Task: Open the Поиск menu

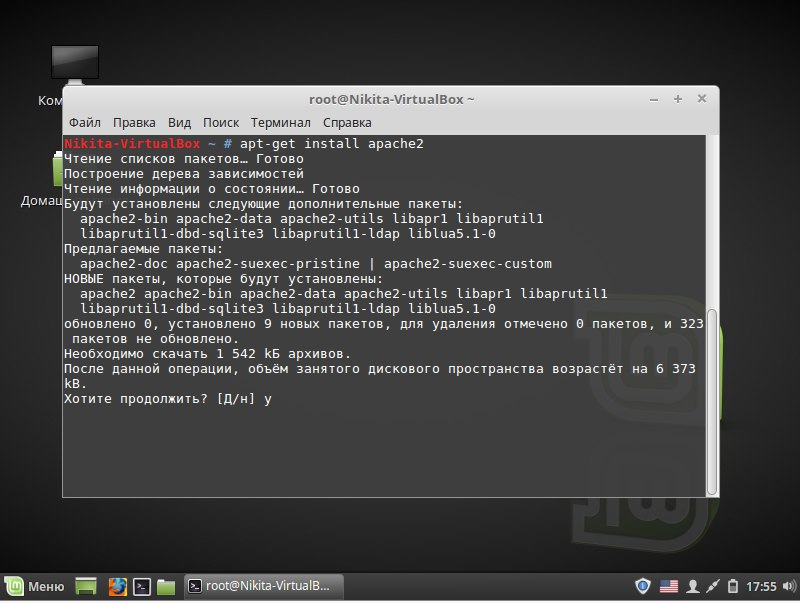Action: 221,122
